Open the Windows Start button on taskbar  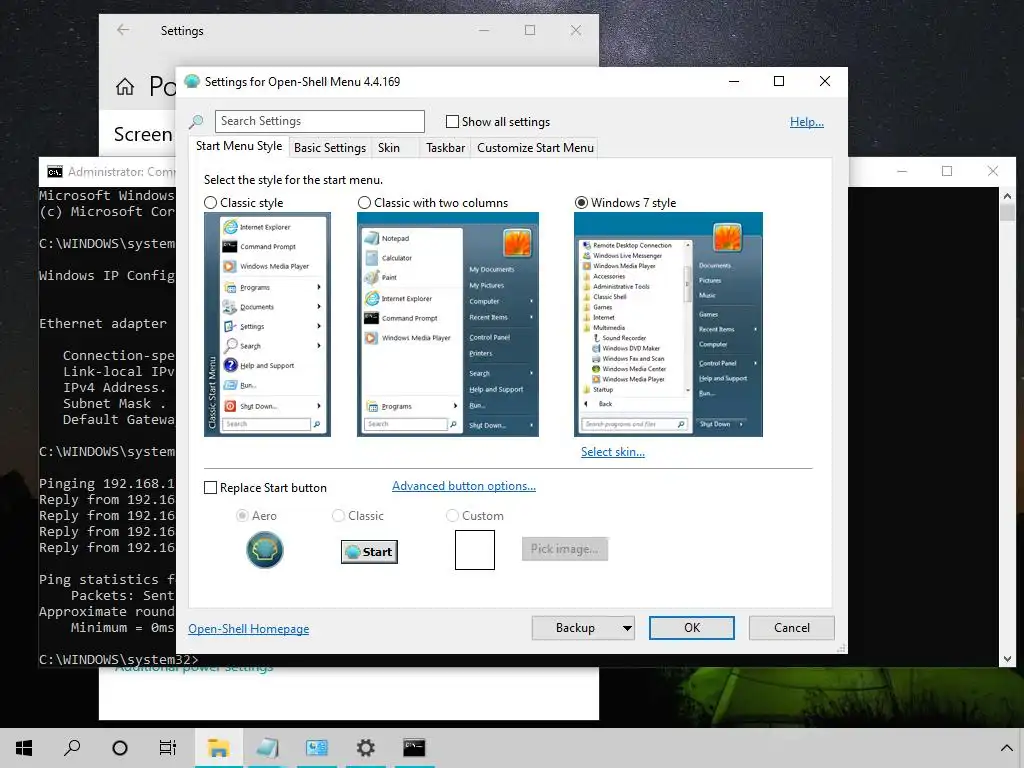click(x=24, y=747)
